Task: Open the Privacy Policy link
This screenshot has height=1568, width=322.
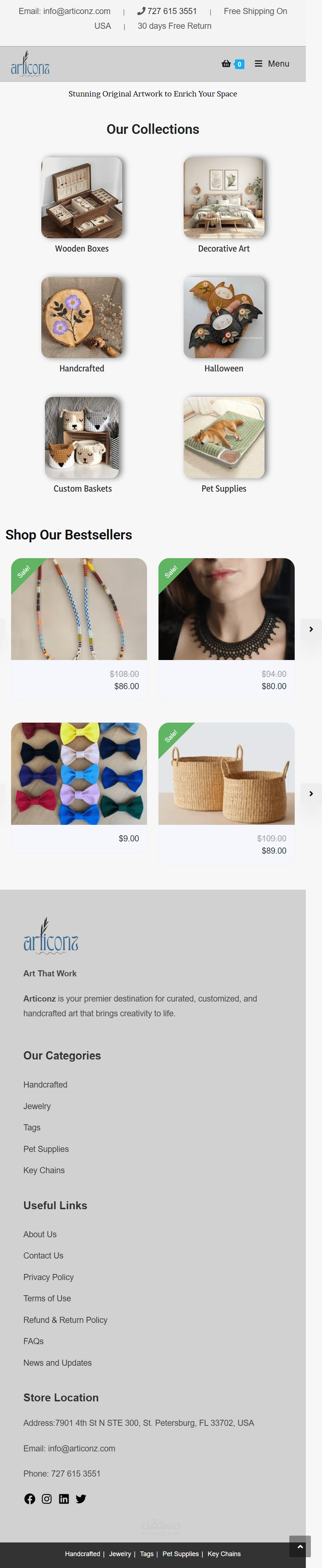Action: coord(49,1276)
